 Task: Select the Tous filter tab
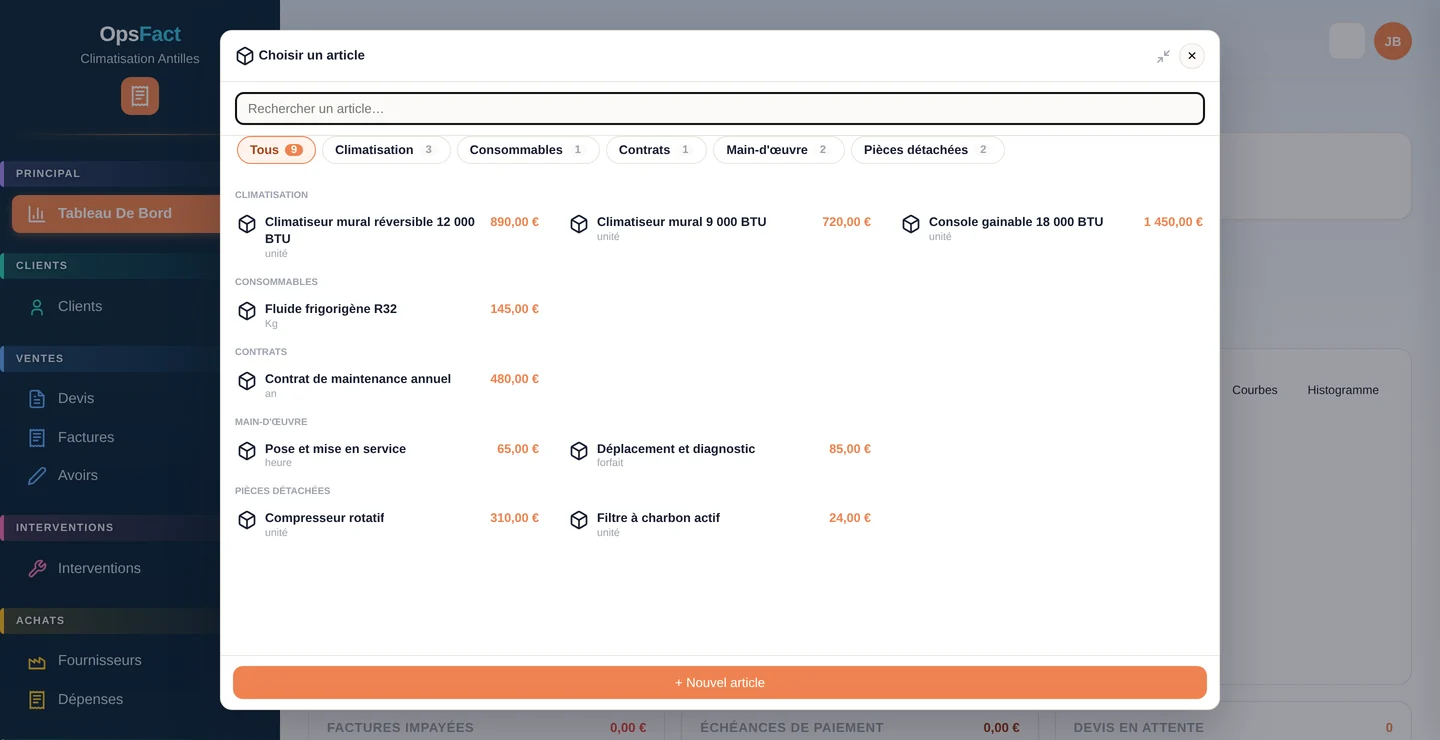coord(276,150)
